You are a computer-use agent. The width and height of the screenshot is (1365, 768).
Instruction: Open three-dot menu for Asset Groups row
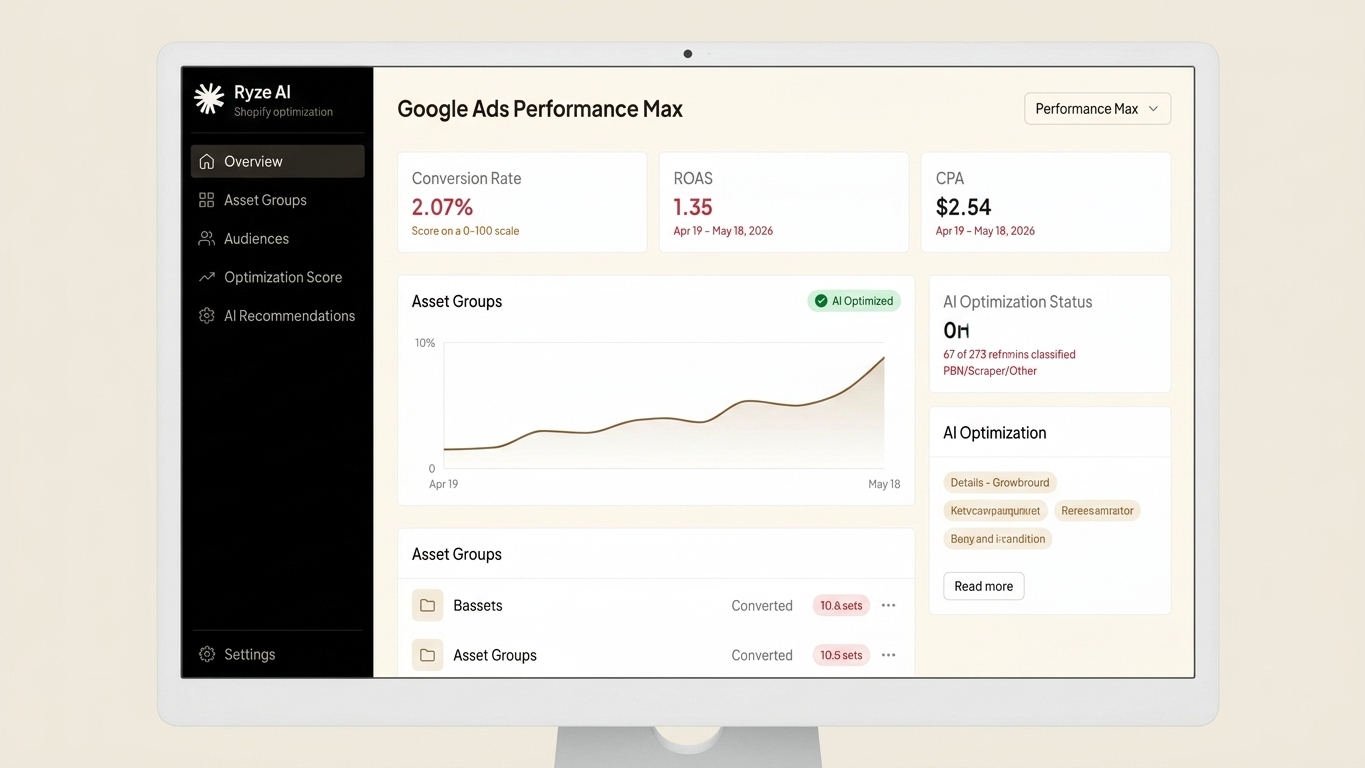click(x=888, y=655)
